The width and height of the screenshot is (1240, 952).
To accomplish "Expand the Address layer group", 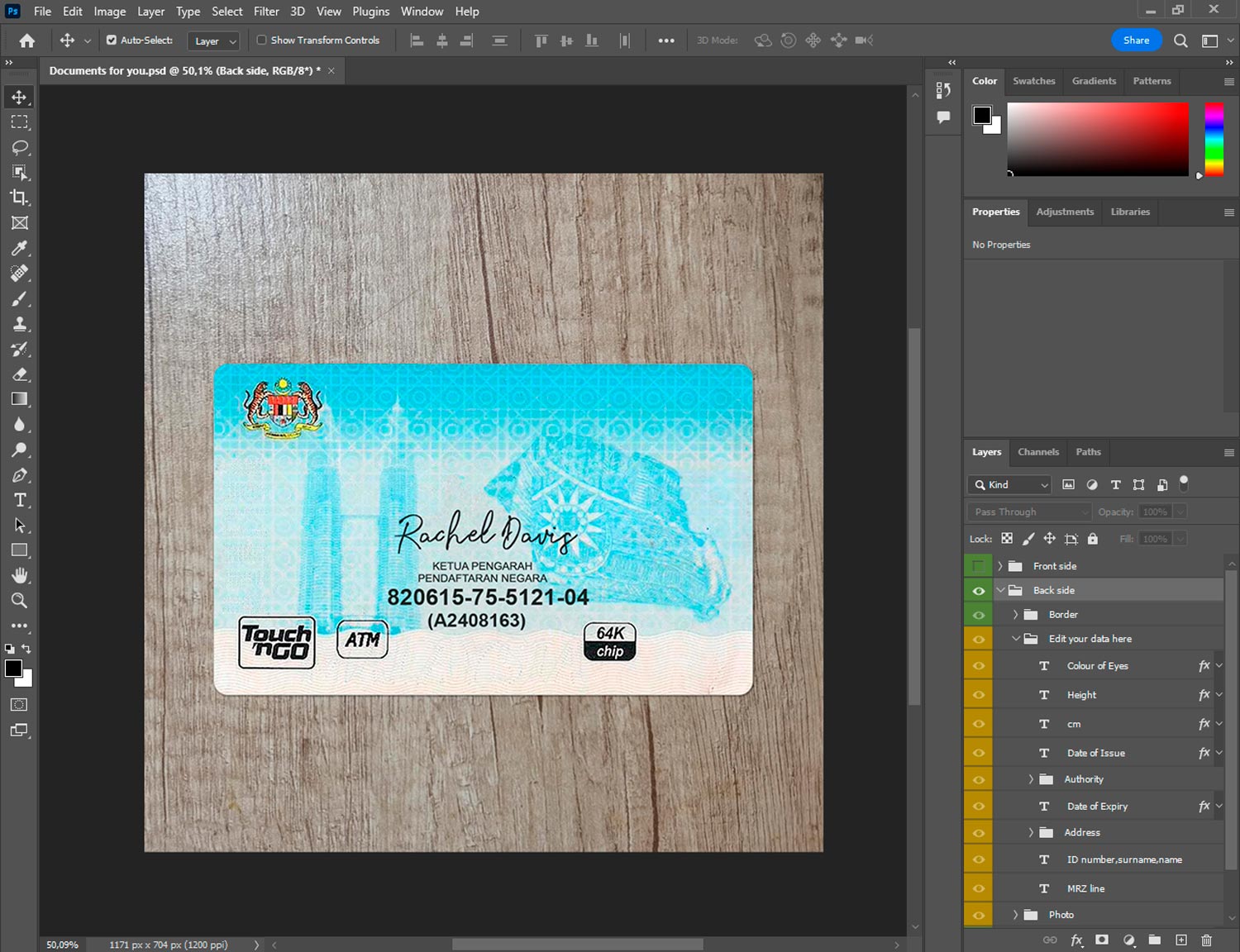I will click(1031, 832).
